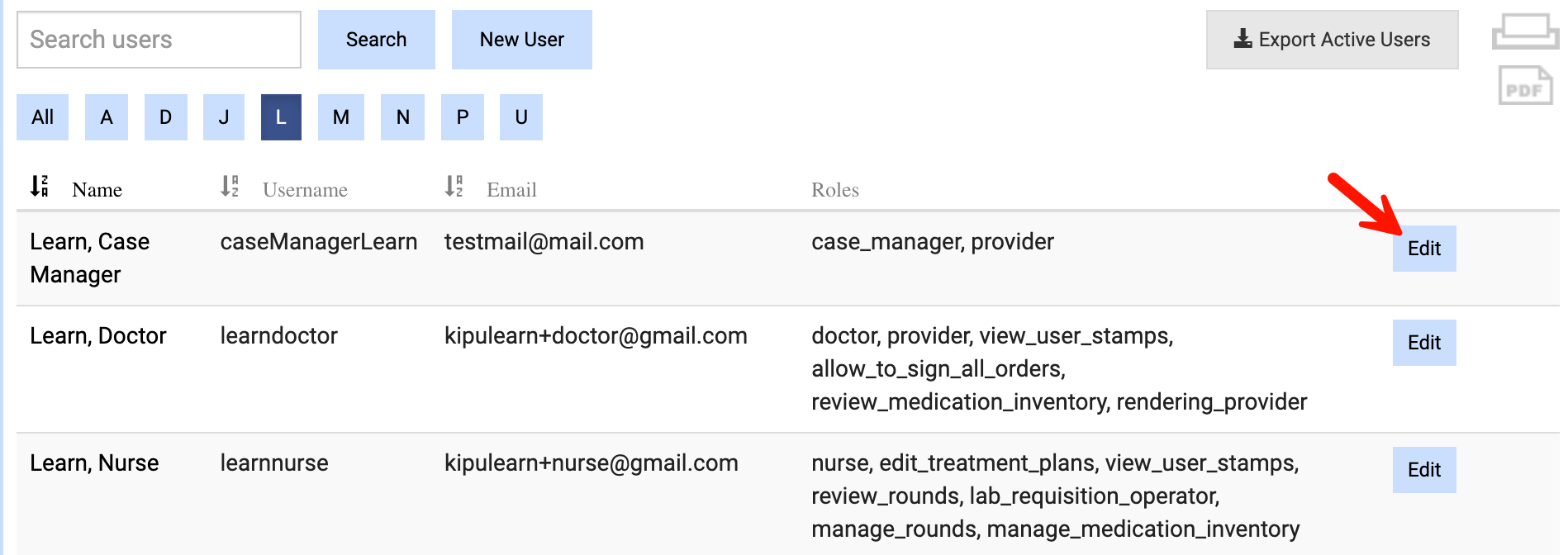
Task: Click the PDF export icon
Action: coord(1524,86)
